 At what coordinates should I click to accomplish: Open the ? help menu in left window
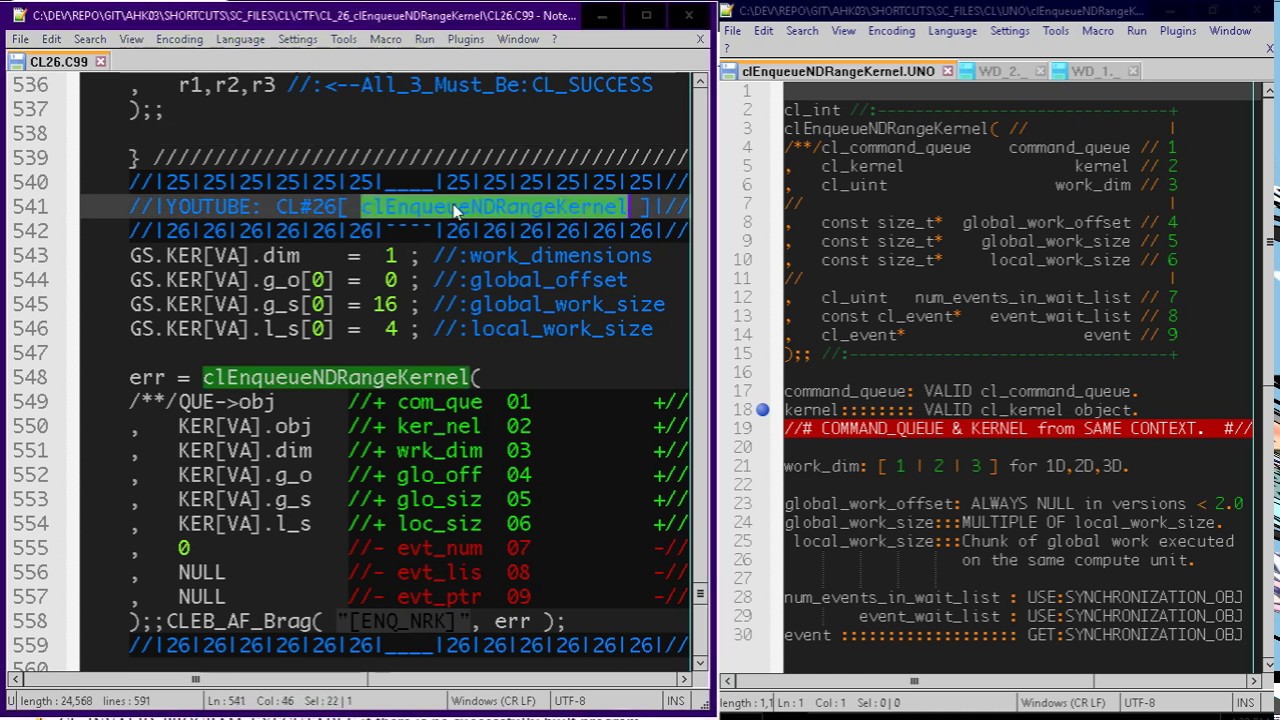pyautogui.click(x=554, y=39)
